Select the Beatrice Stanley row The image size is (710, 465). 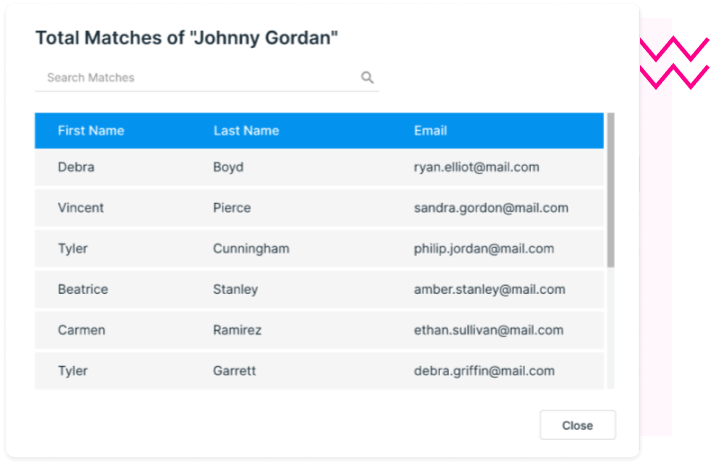click(x=320, y=290)
